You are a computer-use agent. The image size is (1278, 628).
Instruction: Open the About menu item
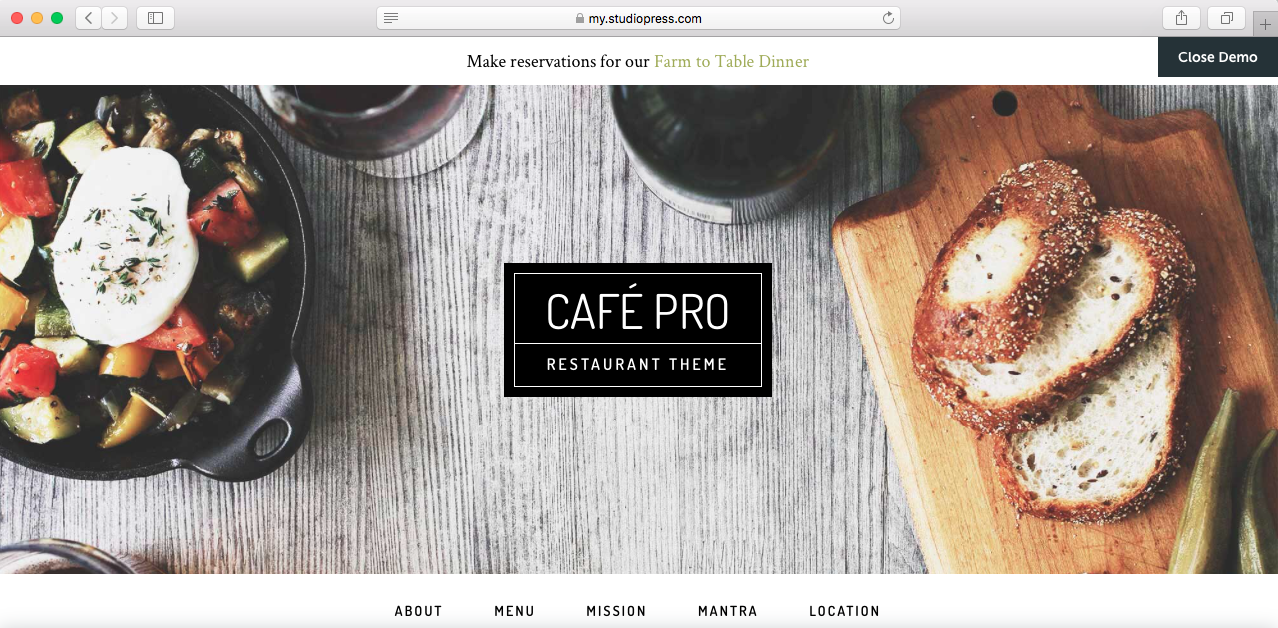[x=418, y=611]
